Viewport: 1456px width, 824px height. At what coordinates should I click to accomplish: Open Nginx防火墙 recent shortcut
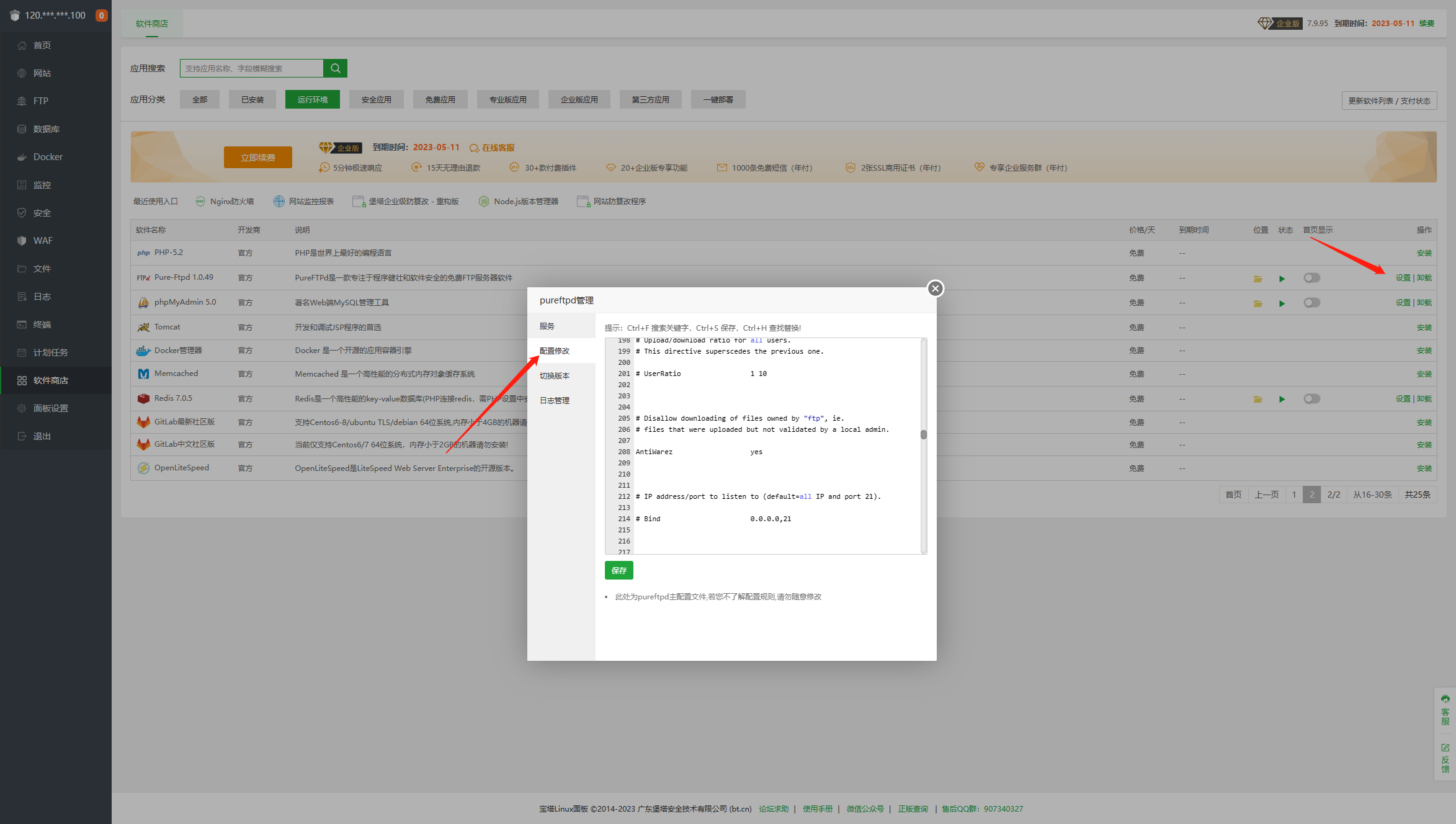click(225, 201)
